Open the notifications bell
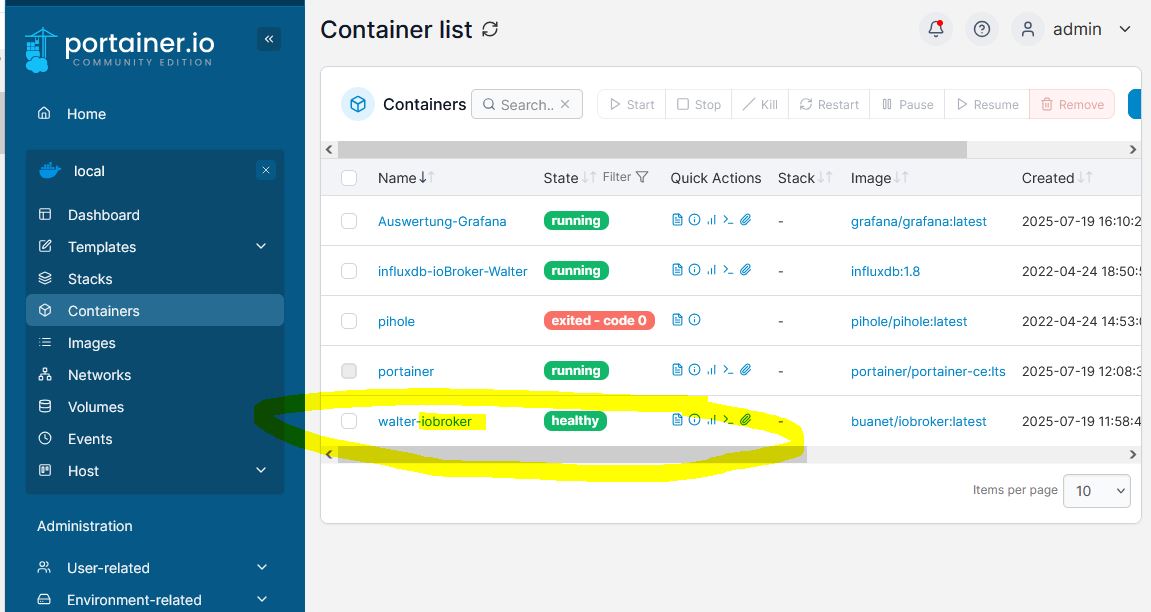Image resolution: width=1151 pixels, height=612 pixels. point(935,29)
